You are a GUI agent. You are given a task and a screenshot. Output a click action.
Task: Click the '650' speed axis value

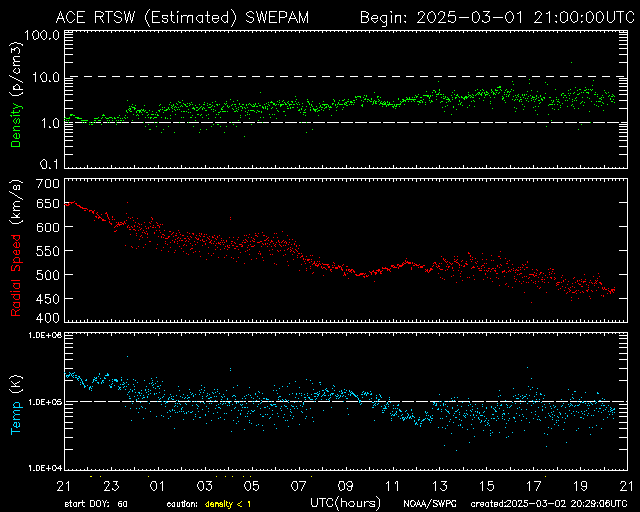point(48,203)
